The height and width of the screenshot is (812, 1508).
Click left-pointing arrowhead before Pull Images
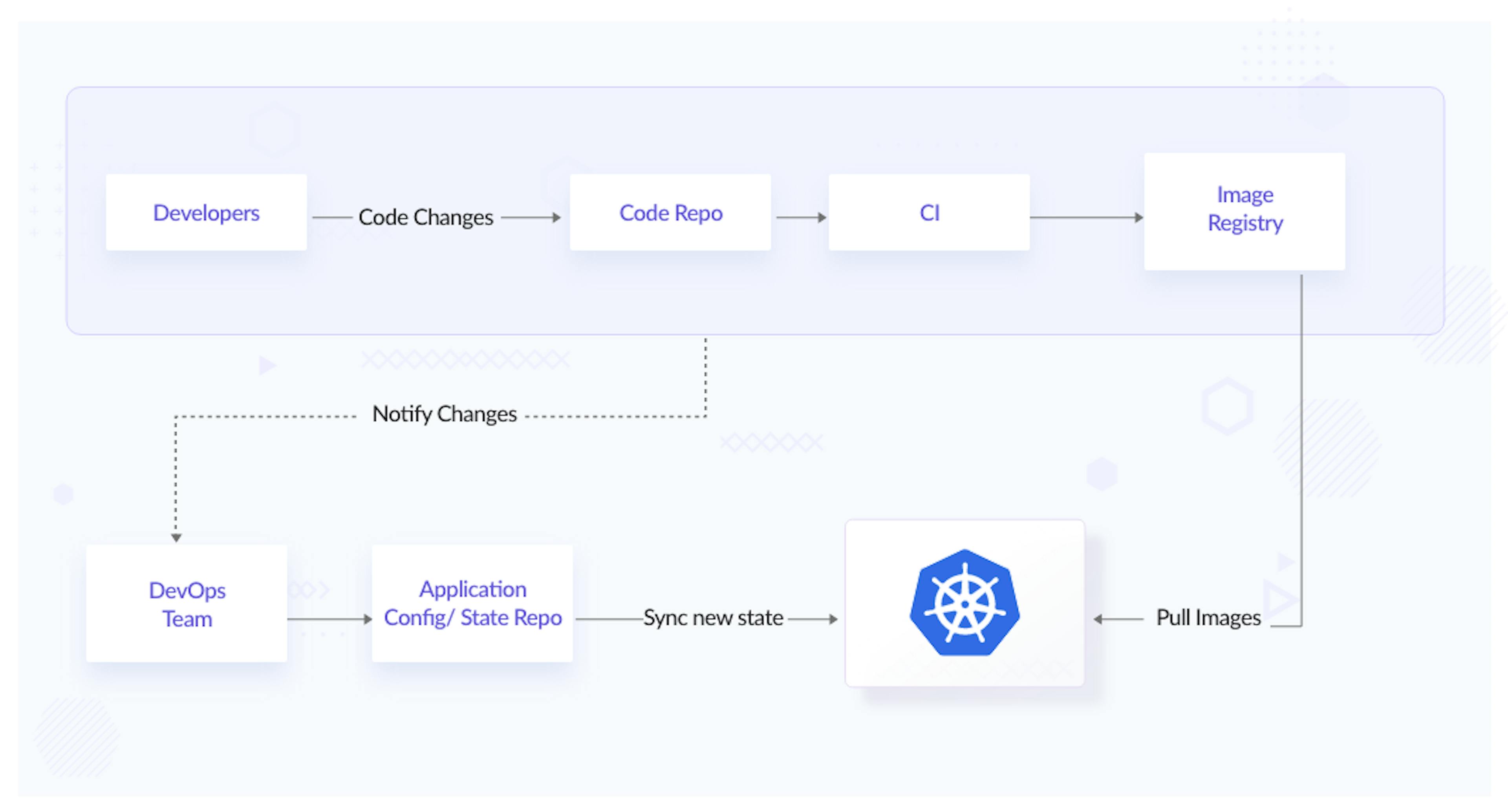click(1098, 619)
